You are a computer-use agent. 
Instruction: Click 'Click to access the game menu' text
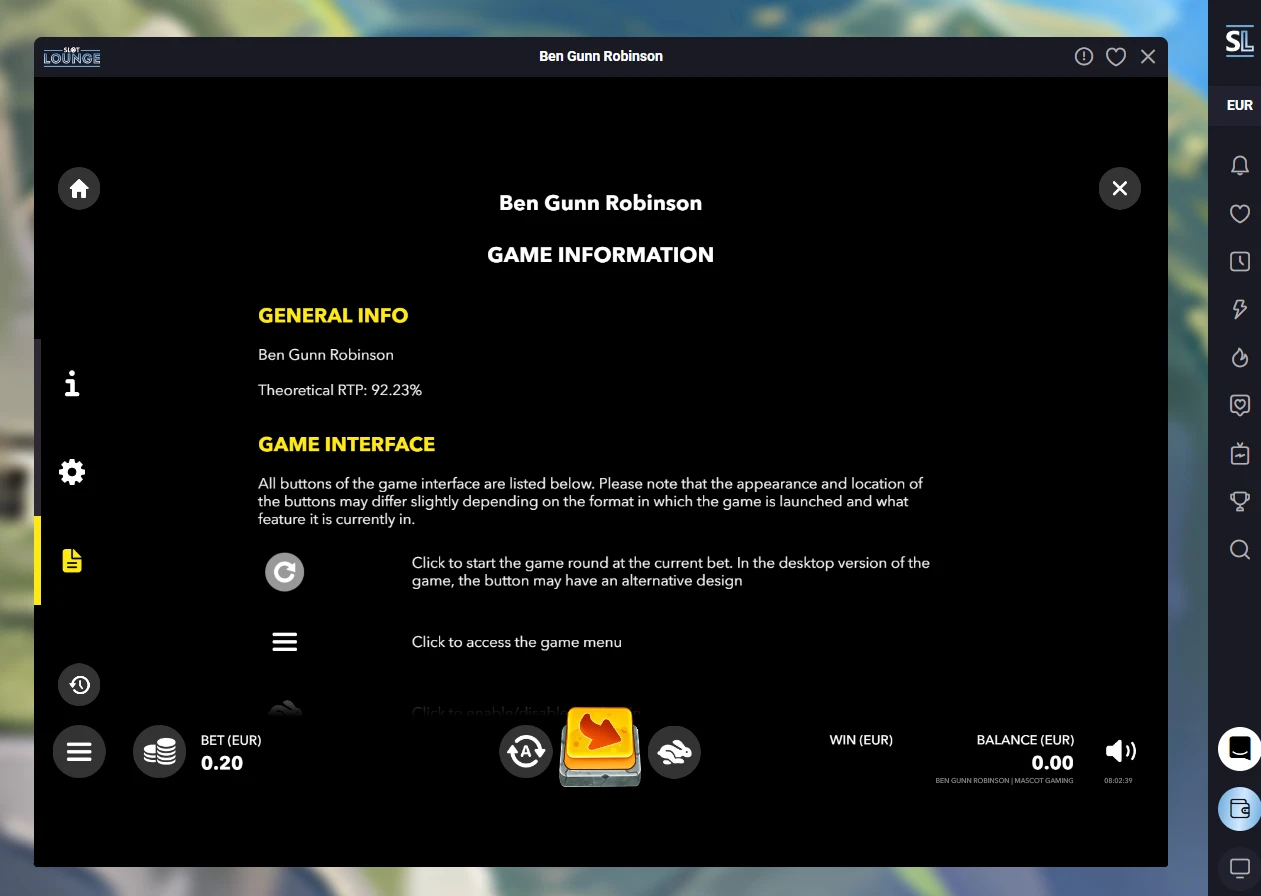click(x=517, y=642)
